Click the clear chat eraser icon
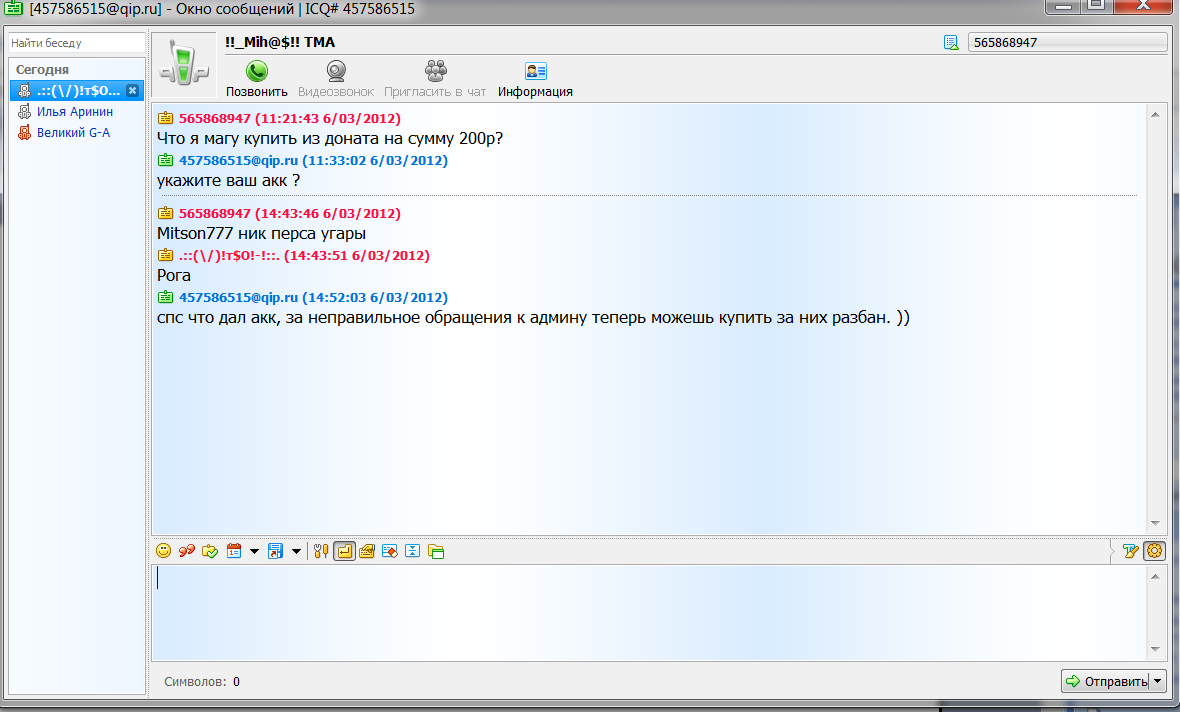The width and height of the screenshot is (1180, 712). tap(390, 551)
